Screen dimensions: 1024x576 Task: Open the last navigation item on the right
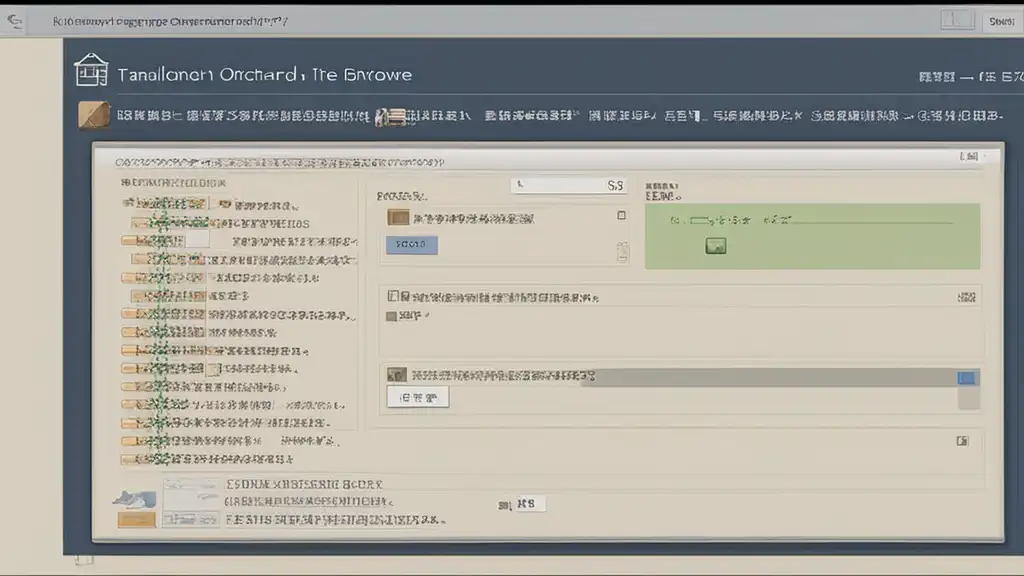tap(906, 116)
